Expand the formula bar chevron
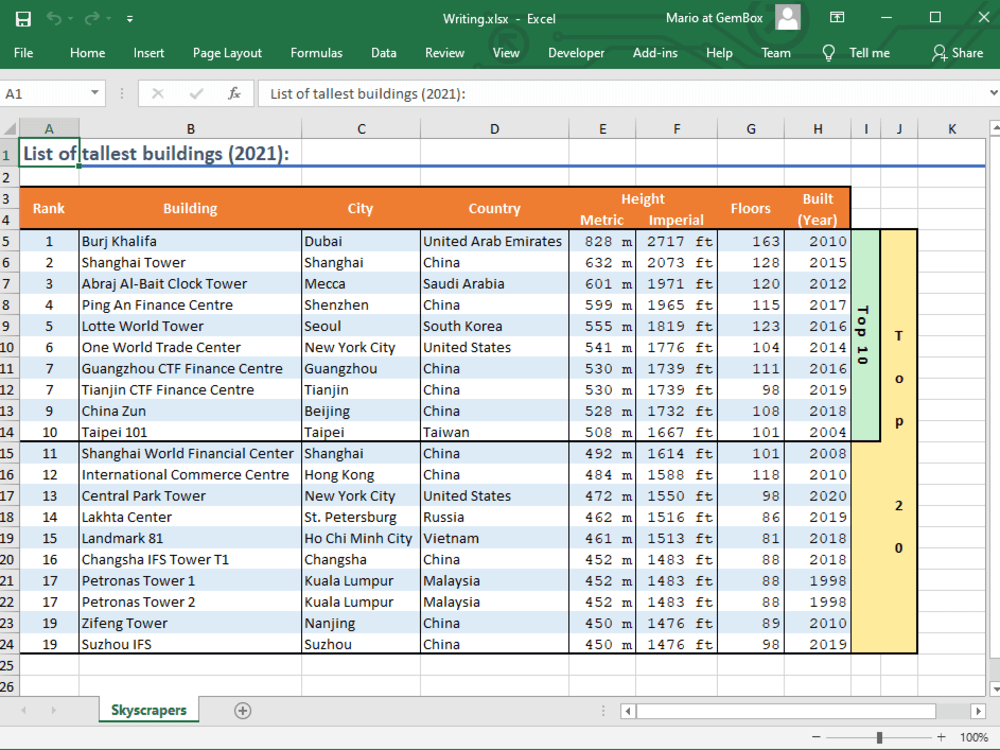Image resolution: width=1000 pixels, height=750 pixels. [993, 93]
